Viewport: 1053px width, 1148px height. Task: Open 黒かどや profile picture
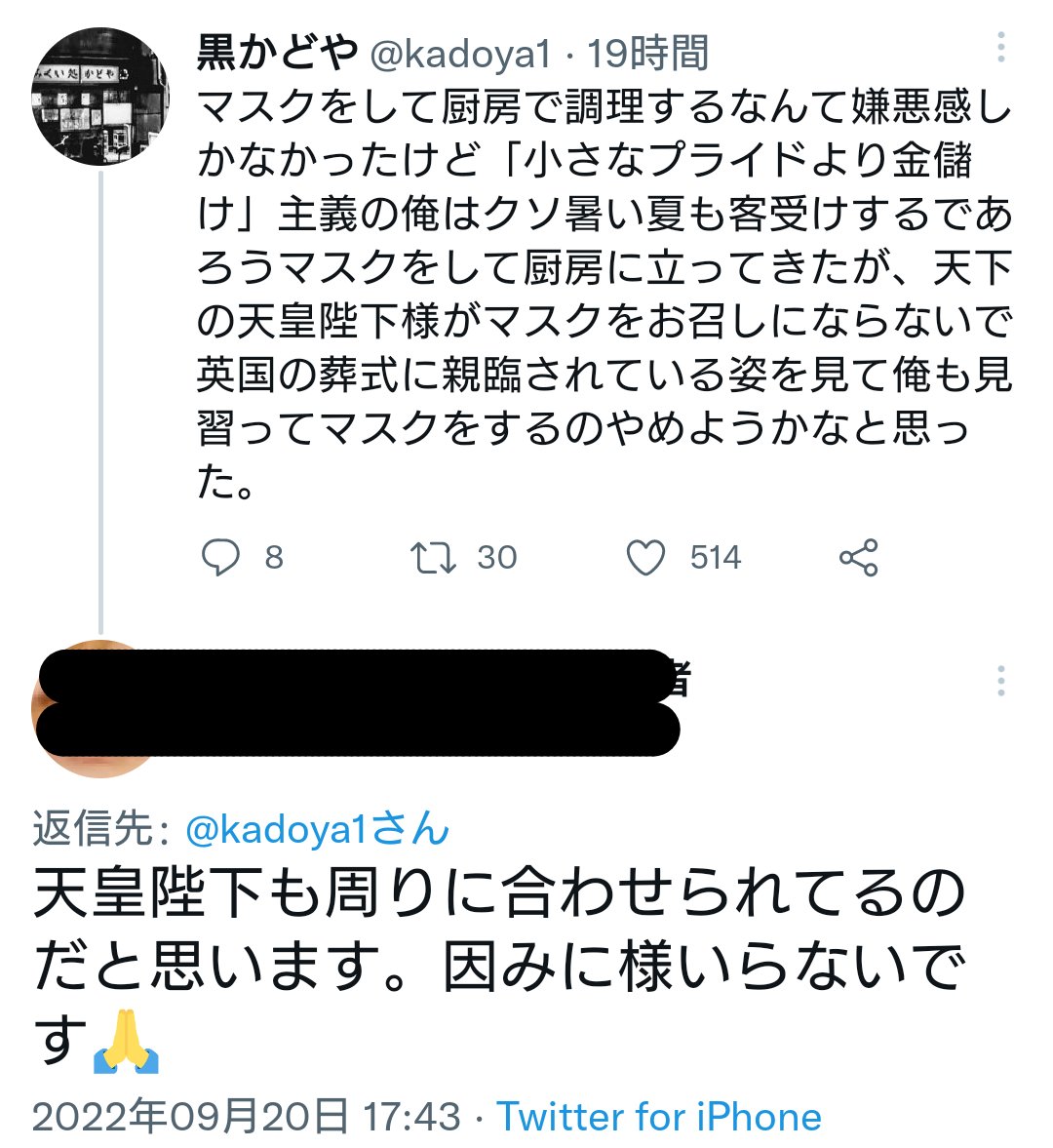pos(100,96)
